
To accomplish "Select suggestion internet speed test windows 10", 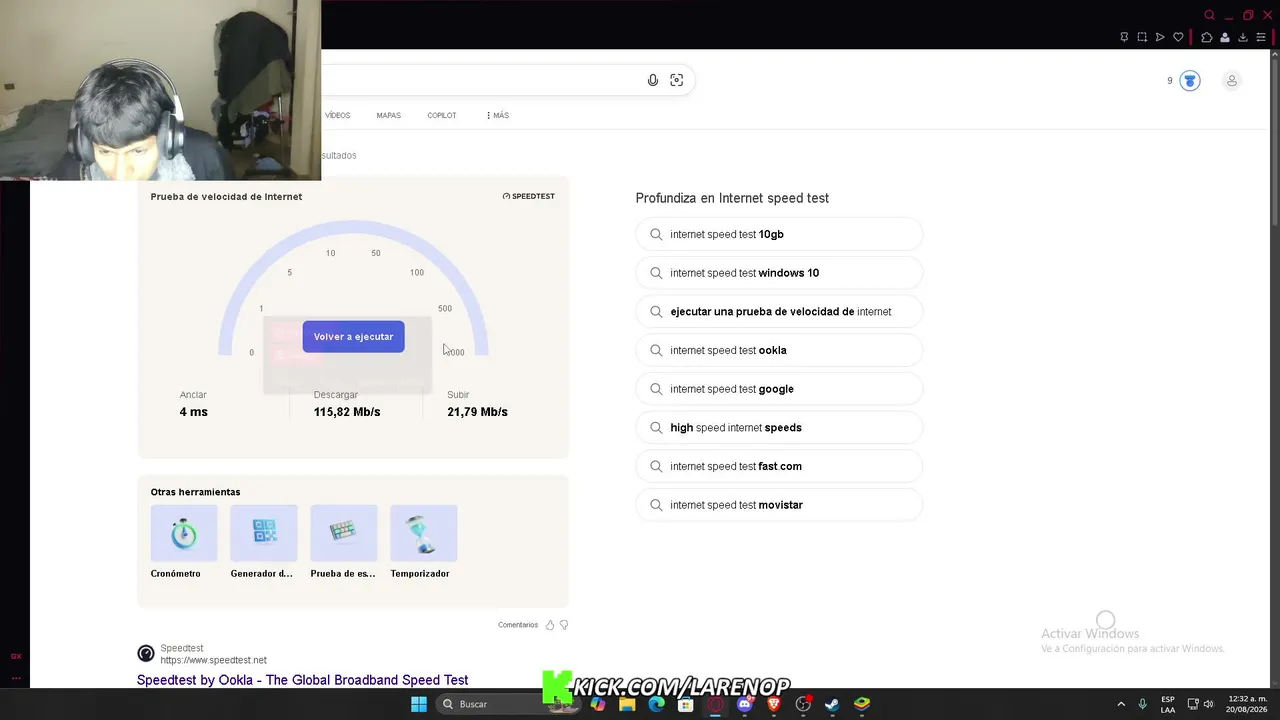I will click(x=779, y=273).
